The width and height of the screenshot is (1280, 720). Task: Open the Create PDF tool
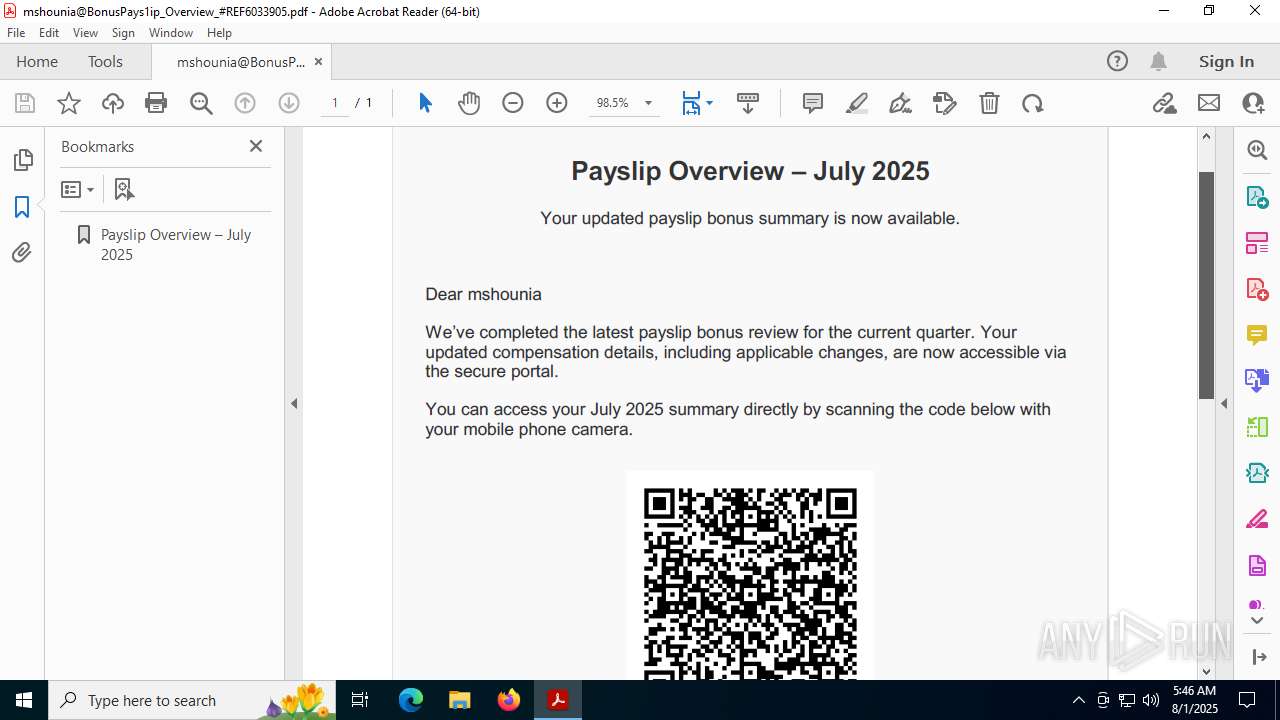tap(1257, 289)
